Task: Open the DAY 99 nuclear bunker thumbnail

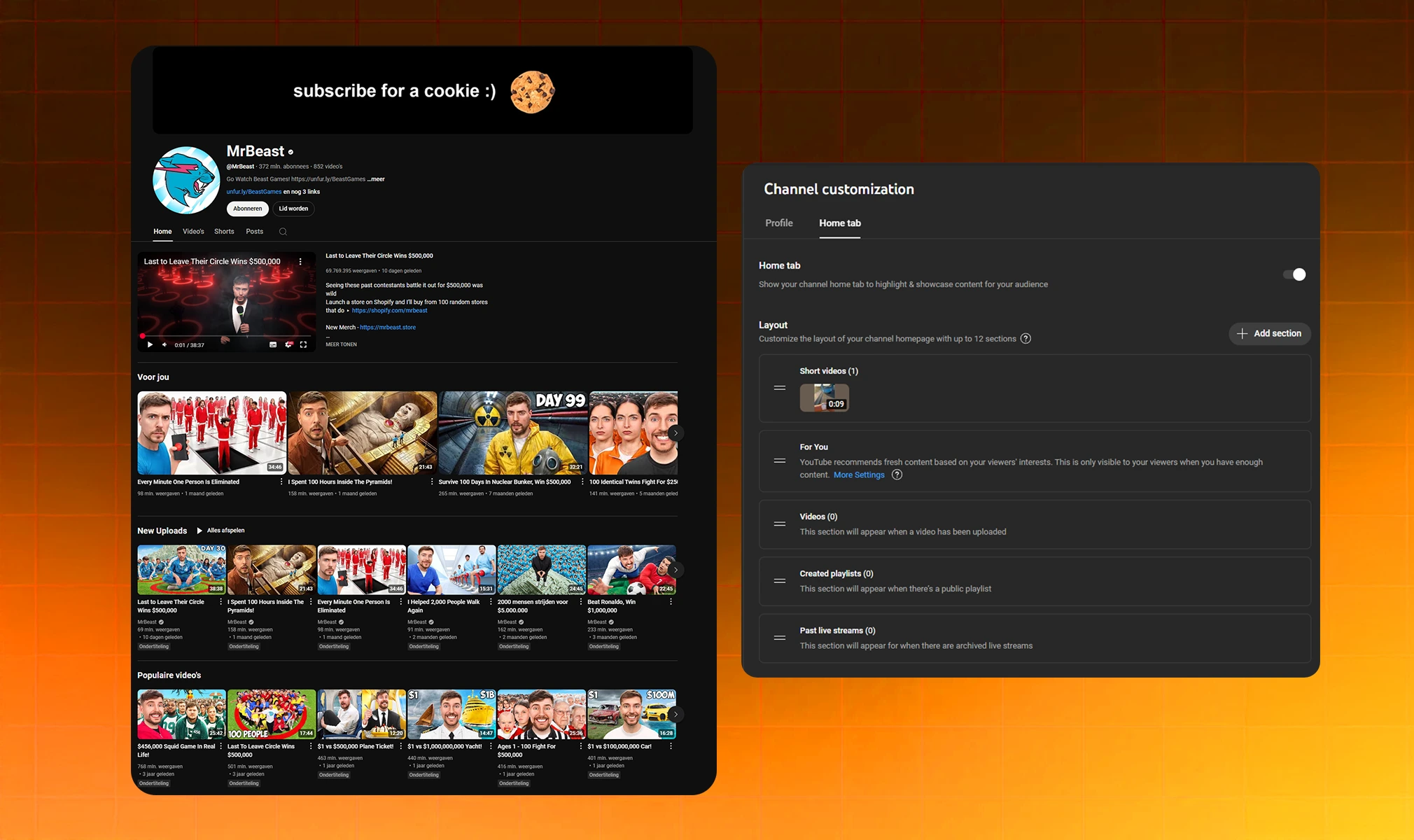Action: (x=513, y=433)
